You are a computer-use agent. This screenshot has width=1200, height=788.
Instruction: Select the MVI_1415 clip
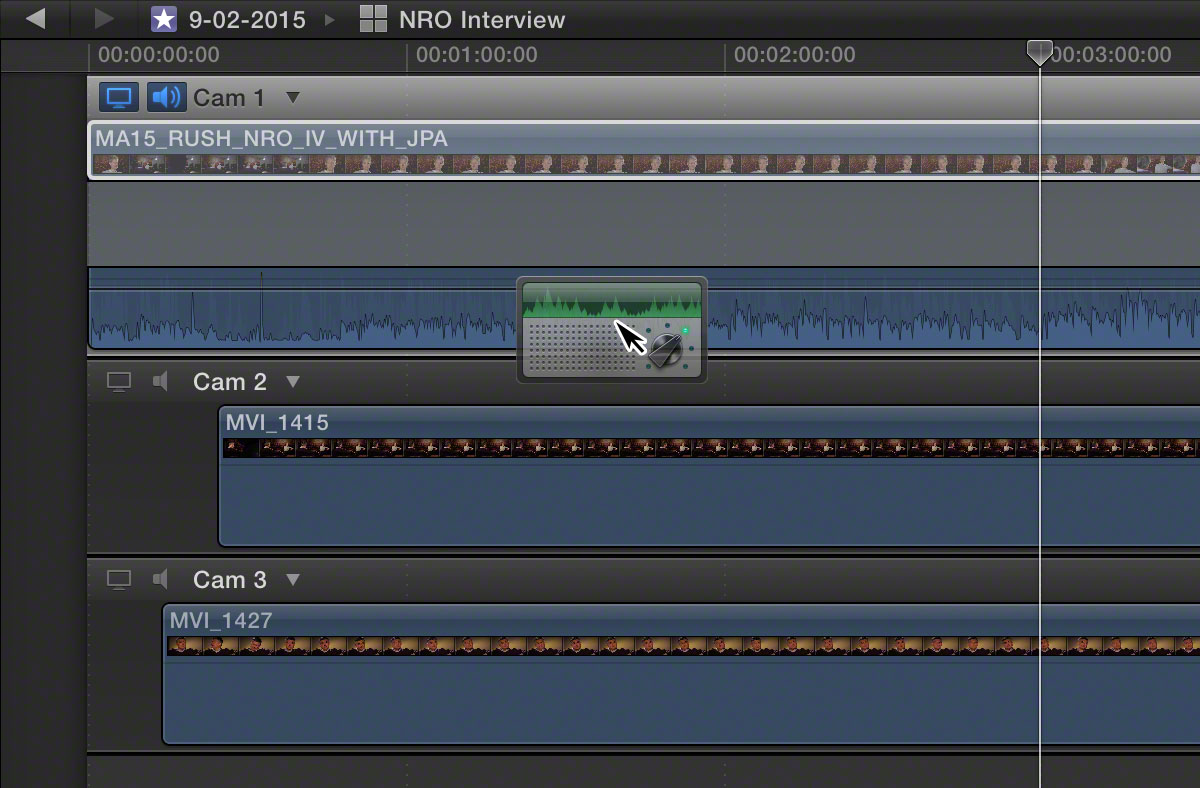click(x=709, y=476)
